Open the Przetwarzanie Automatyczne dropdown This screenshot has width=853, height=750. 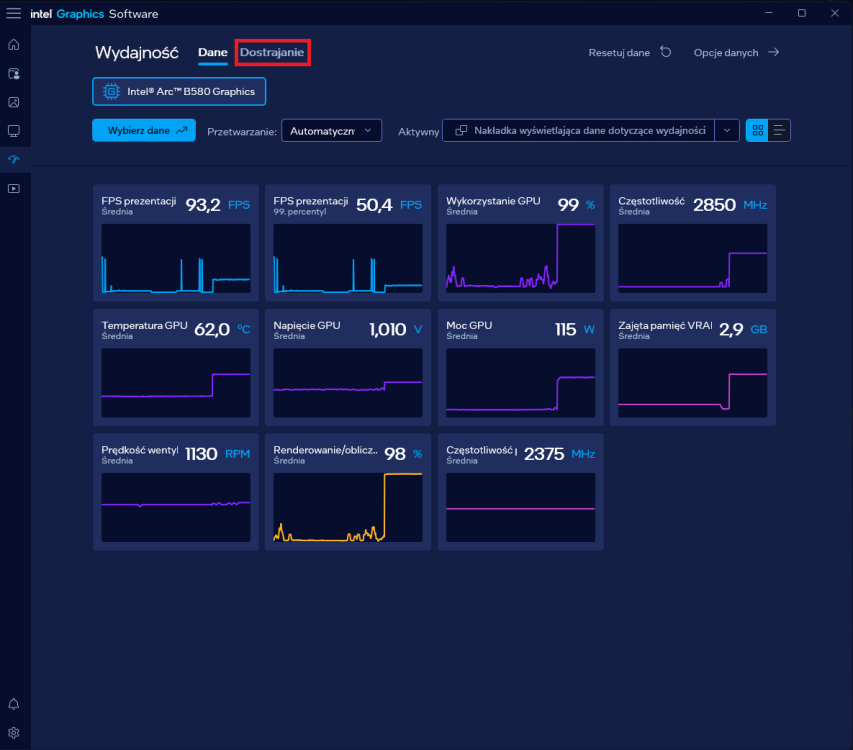(331, 131)
